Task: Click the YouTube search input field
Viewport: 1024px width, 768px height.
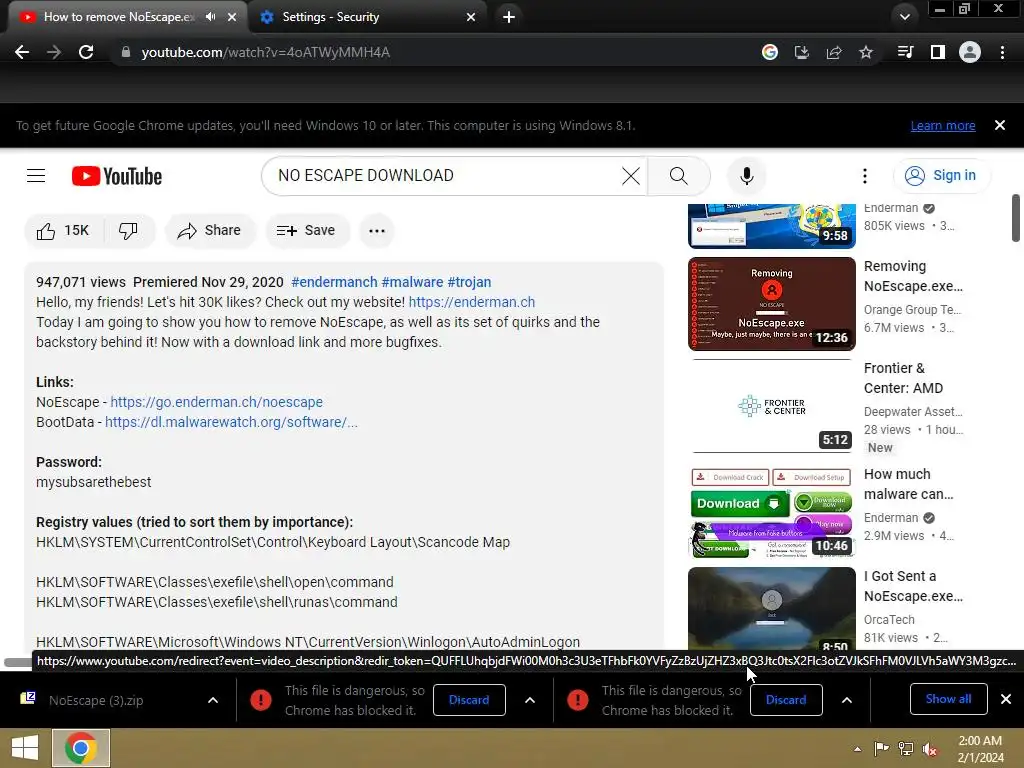Action: coord(444,176)
